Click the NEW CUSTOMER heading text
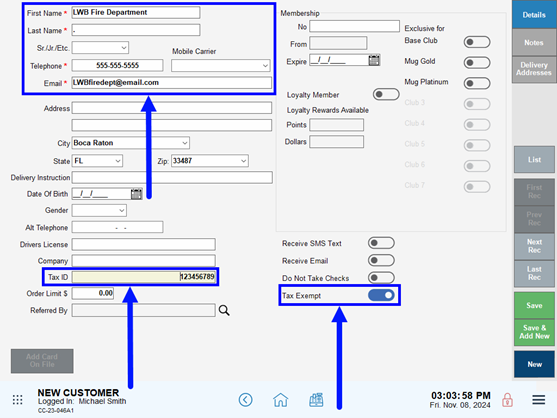Image resolution: width=557 pixels, height=418 pixels. coord(78,392)
